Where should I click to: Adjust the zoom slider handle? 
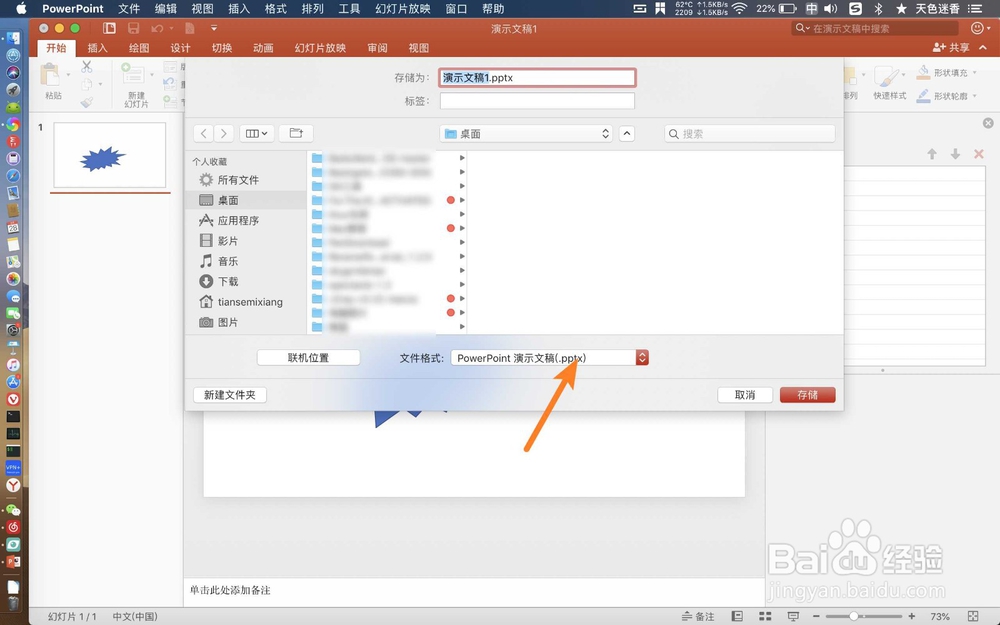[x=853, y=616]
